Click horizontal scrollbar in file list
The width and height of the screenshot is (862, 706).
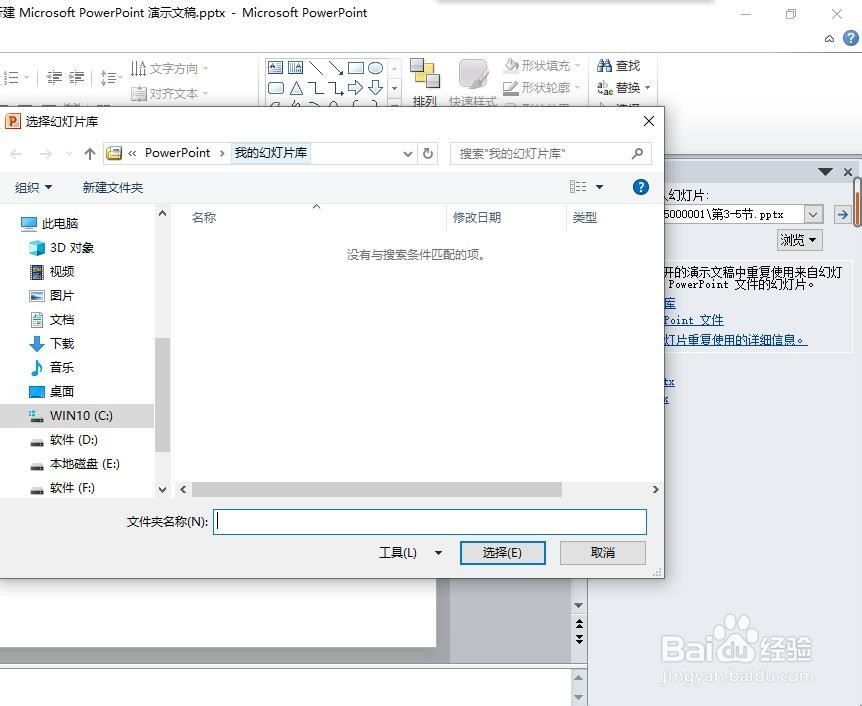377,489
